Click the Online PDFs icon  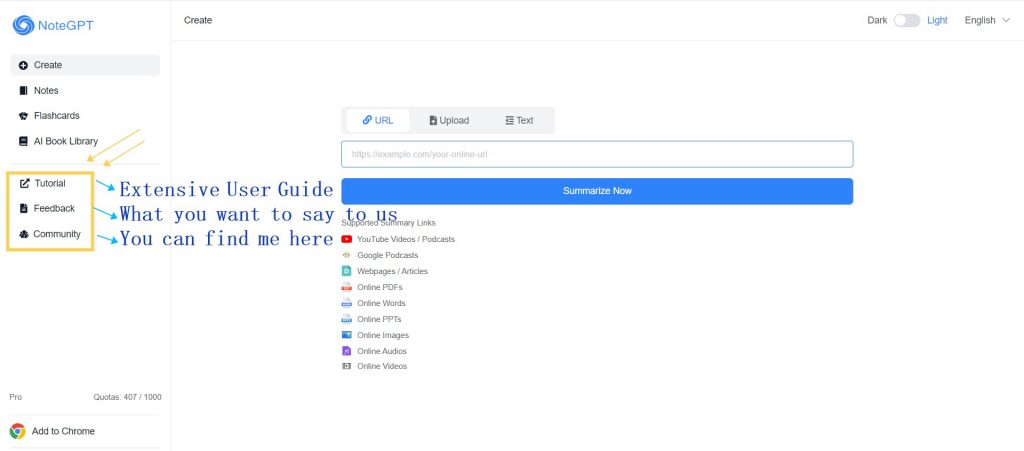click(347, 287)
